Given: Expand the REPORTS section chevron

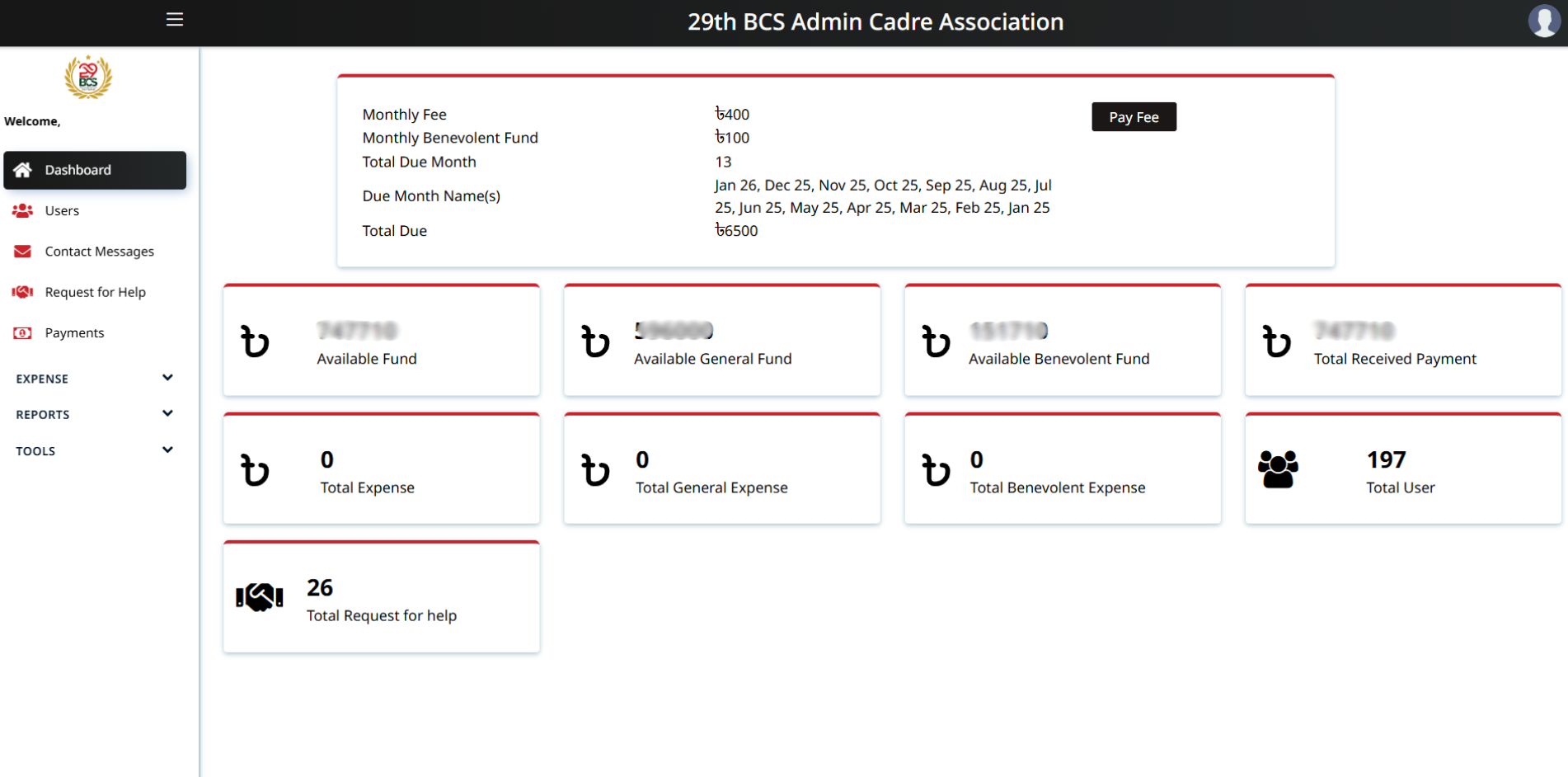Looking at the screenshot, I should click(167, 414).
